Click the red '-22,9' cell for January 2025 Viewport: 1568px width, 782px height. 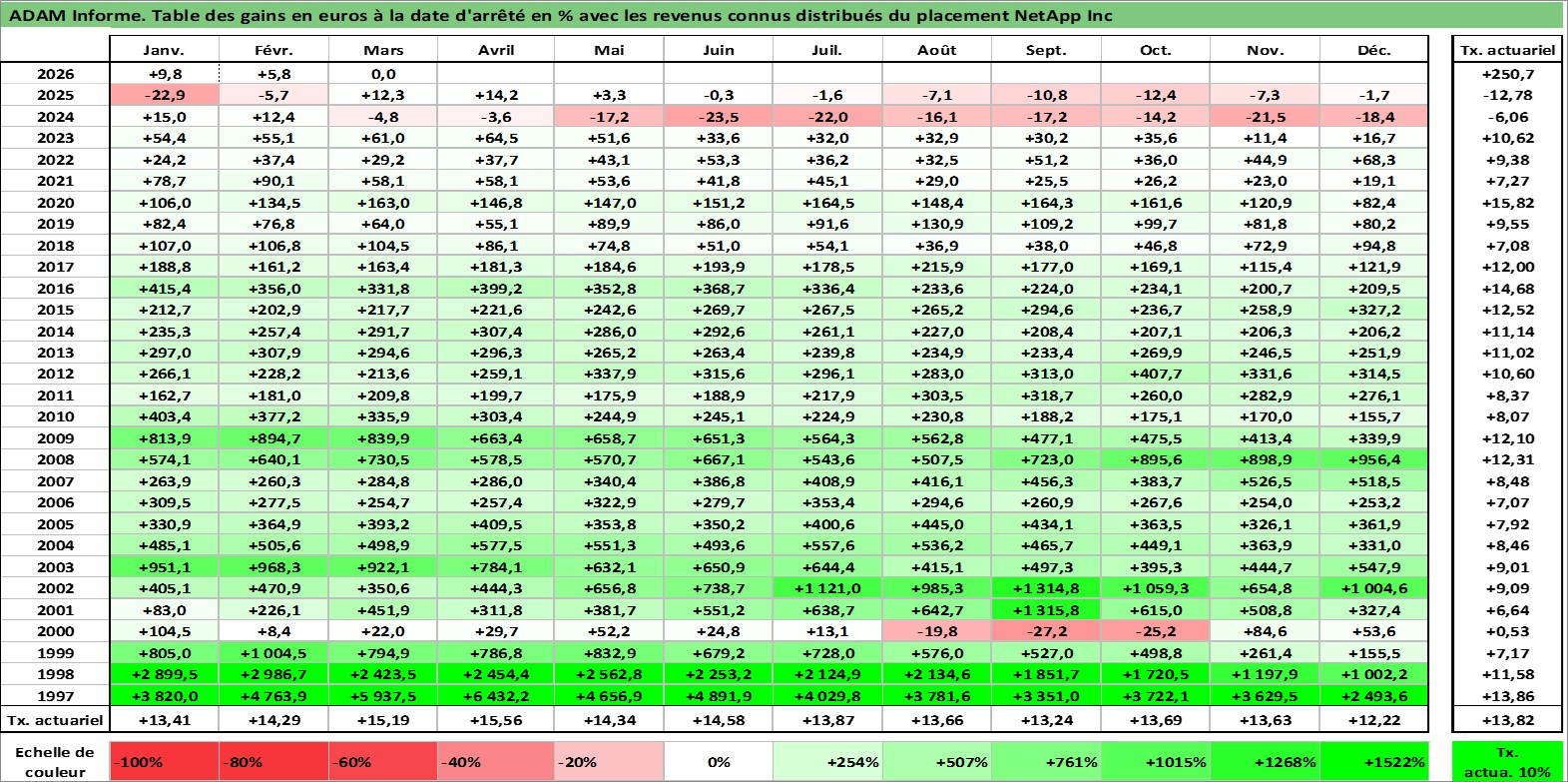point(164,95)
